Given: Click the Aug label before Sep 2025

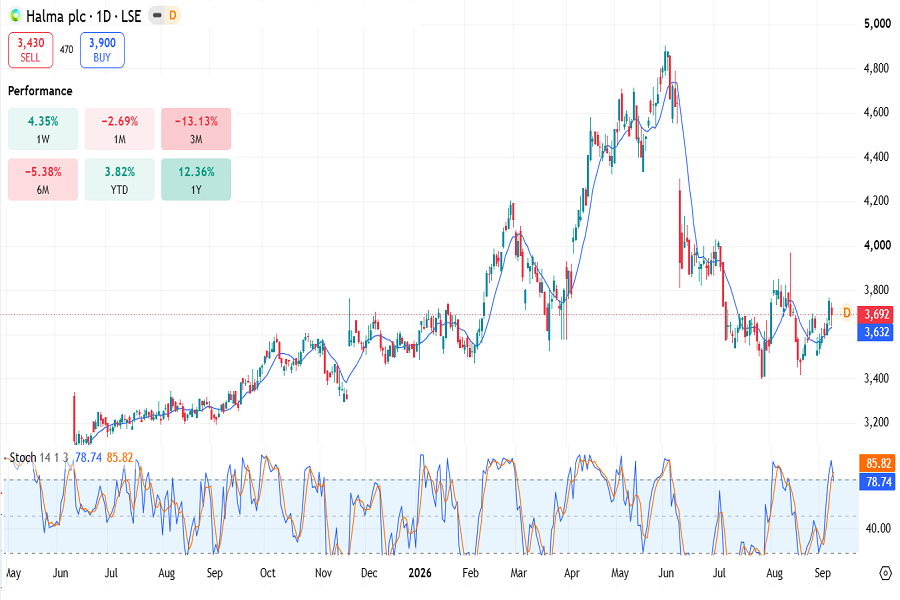Looking at the screenshot, I should coord(166,573).
